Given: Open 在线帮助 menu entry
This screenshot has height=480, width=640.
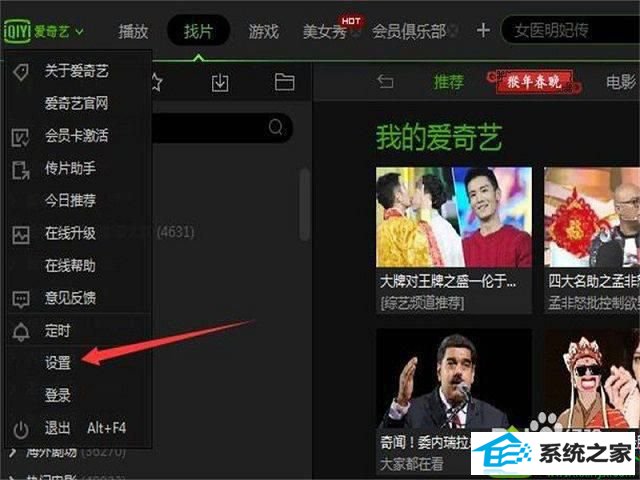Looking at the screenshot, I should tap(70, 265).
